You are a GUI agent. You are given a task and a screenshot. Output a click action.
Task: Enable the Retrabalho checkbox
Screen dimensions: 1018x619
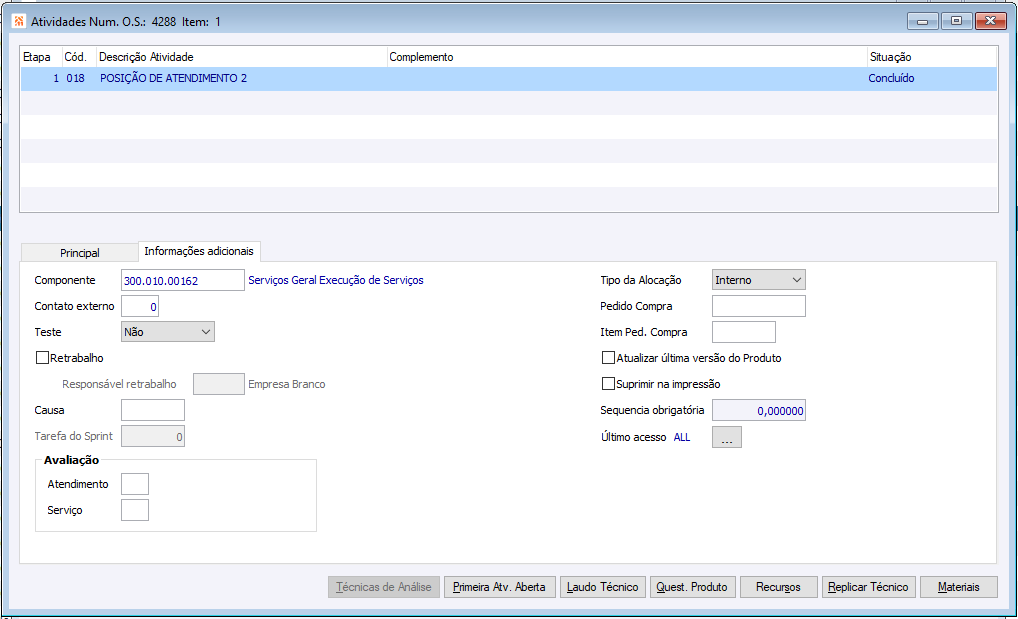[x=43, y=357]
